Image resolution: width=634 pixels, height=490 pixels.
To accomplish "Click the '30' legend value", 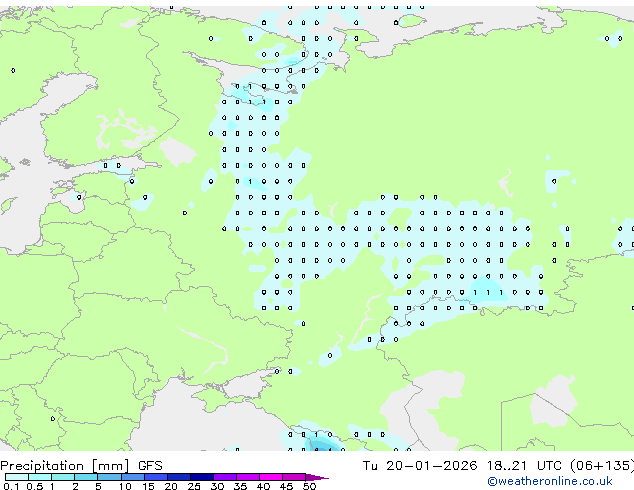I will pyautogui.click(x=218, y=486).
